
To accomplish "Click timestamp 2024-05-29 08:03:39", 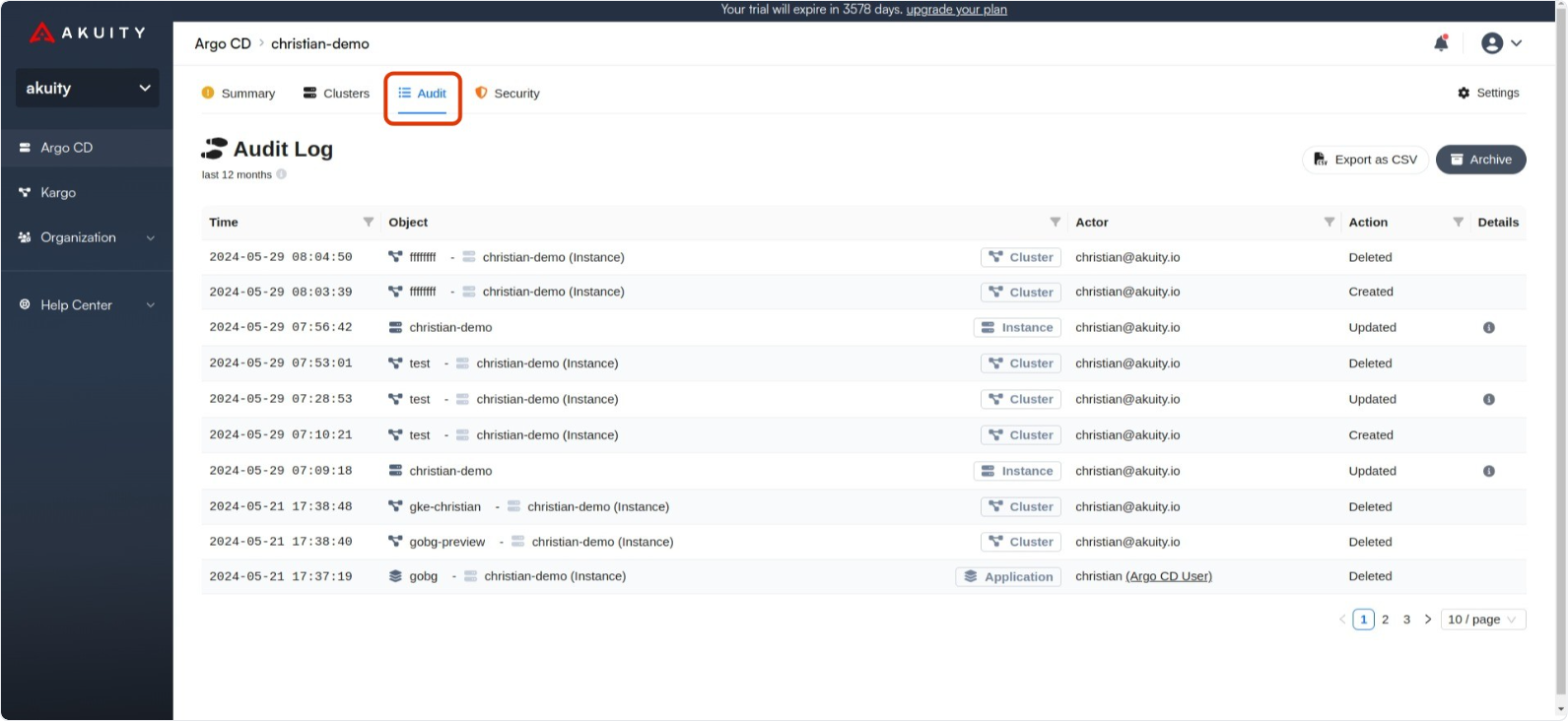I will coord(281,293).
